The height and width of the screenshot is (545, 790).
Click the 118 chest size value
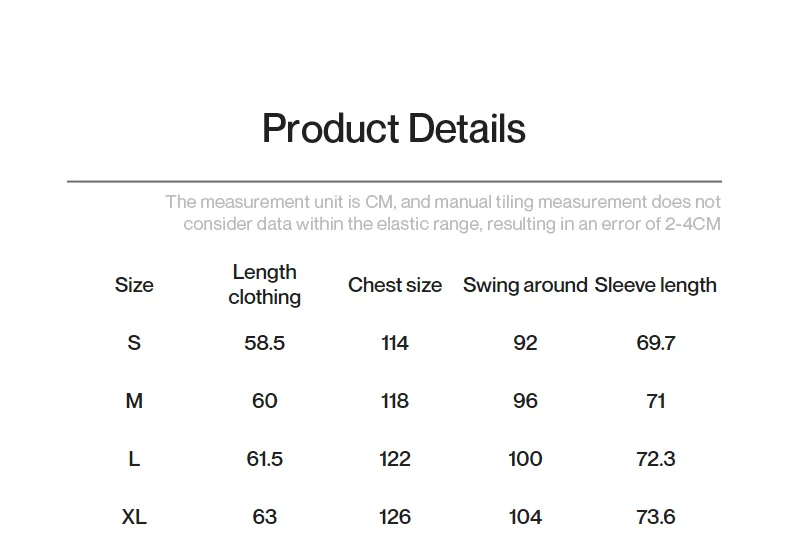click(x=394, y=401)
